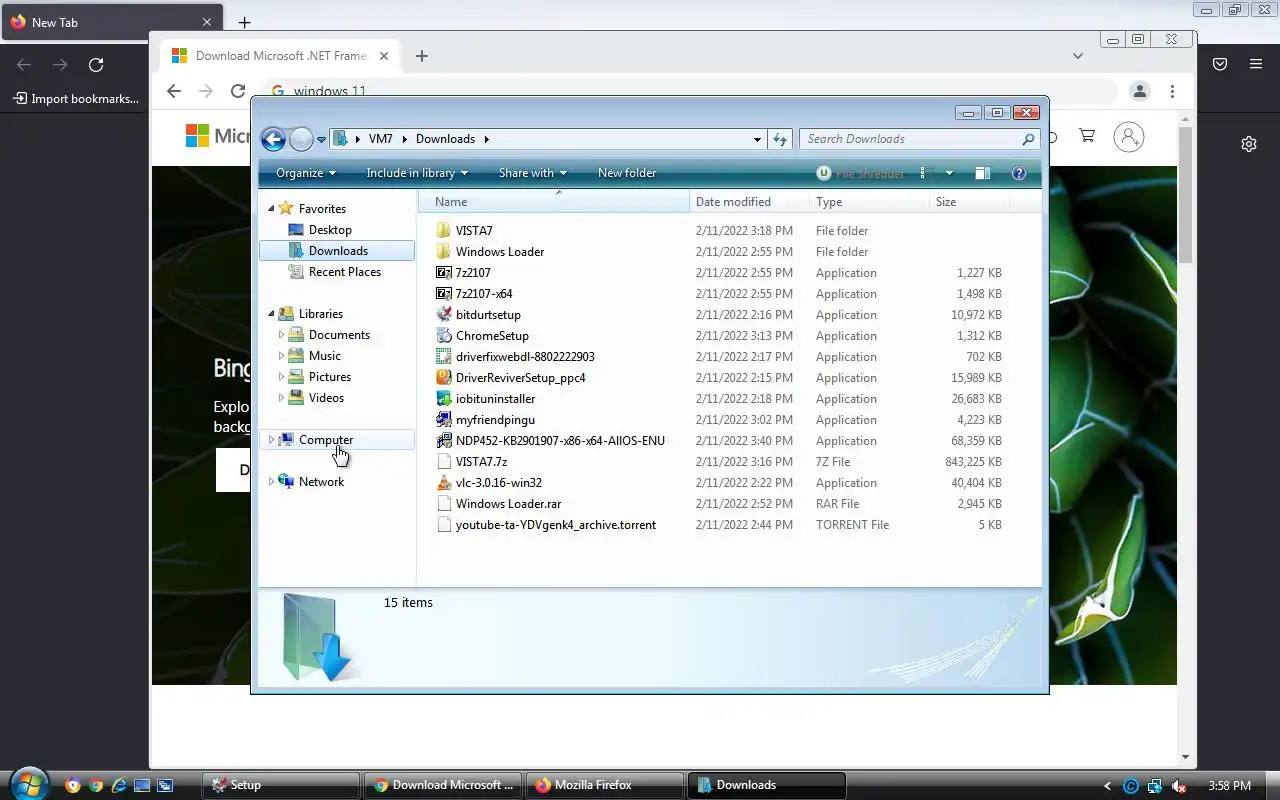Select the 7z2107-x64 installer icon

(x=444, y=293)
